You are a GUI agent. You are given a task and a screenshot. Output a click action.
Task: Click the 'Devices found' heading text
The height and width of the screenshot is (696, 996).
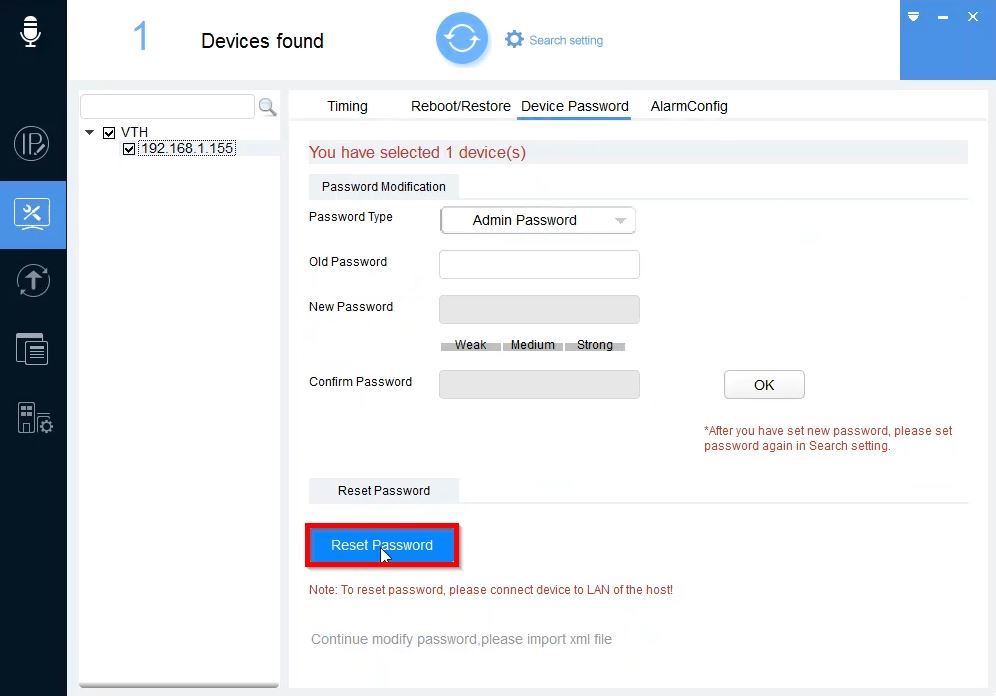[262, 41]
